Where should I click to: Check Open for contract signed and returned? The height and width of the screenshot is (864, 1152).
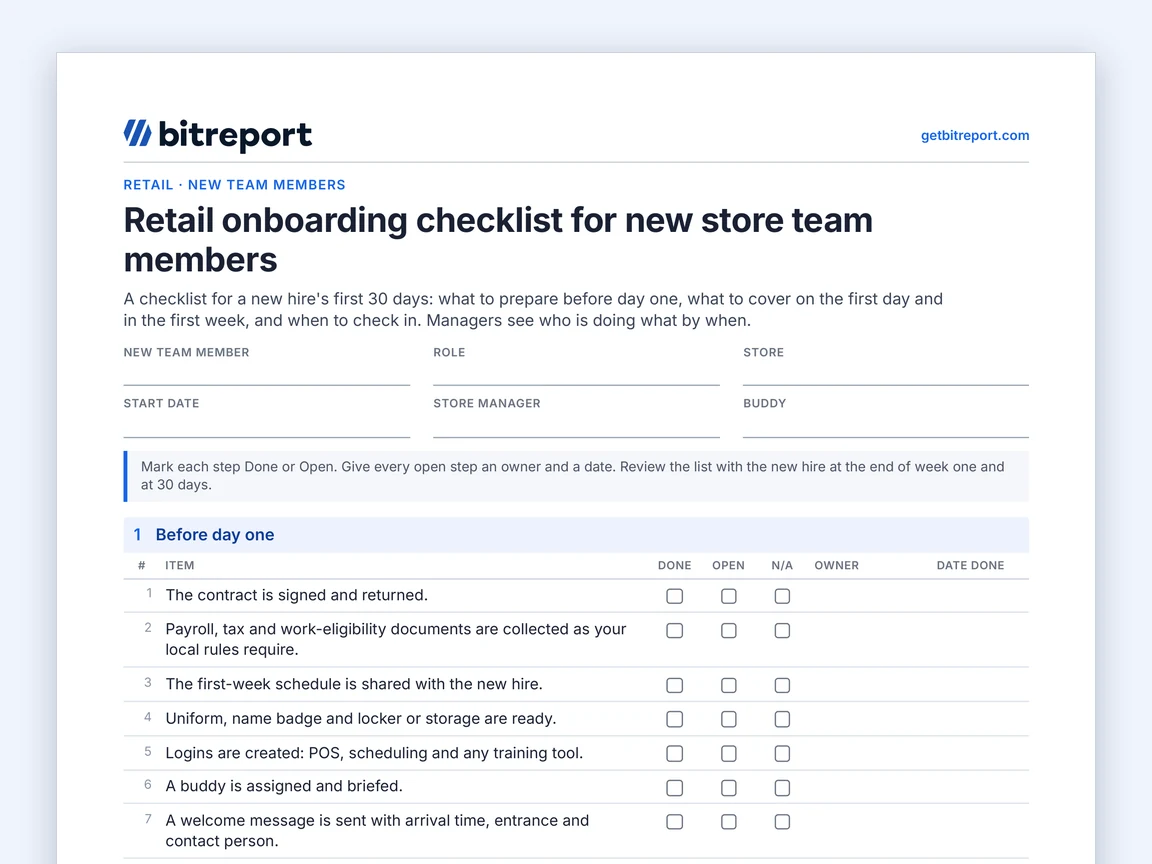[728, 596]
